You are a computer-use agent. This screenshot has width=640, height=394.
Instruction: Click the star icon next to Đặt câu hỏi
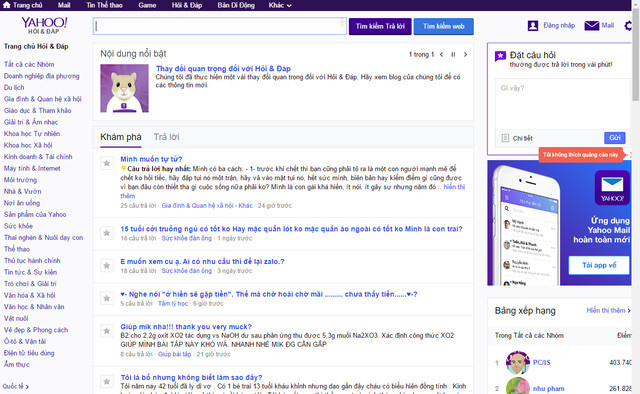[x=500, y=56]
